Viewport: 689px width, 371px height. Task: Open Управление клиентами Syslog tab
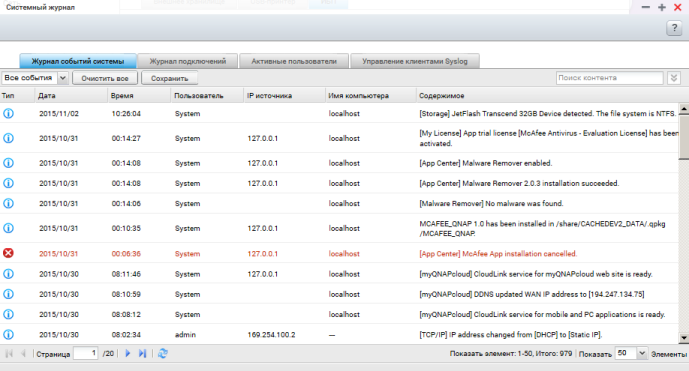pyautogui.click(x=415, y=61)
